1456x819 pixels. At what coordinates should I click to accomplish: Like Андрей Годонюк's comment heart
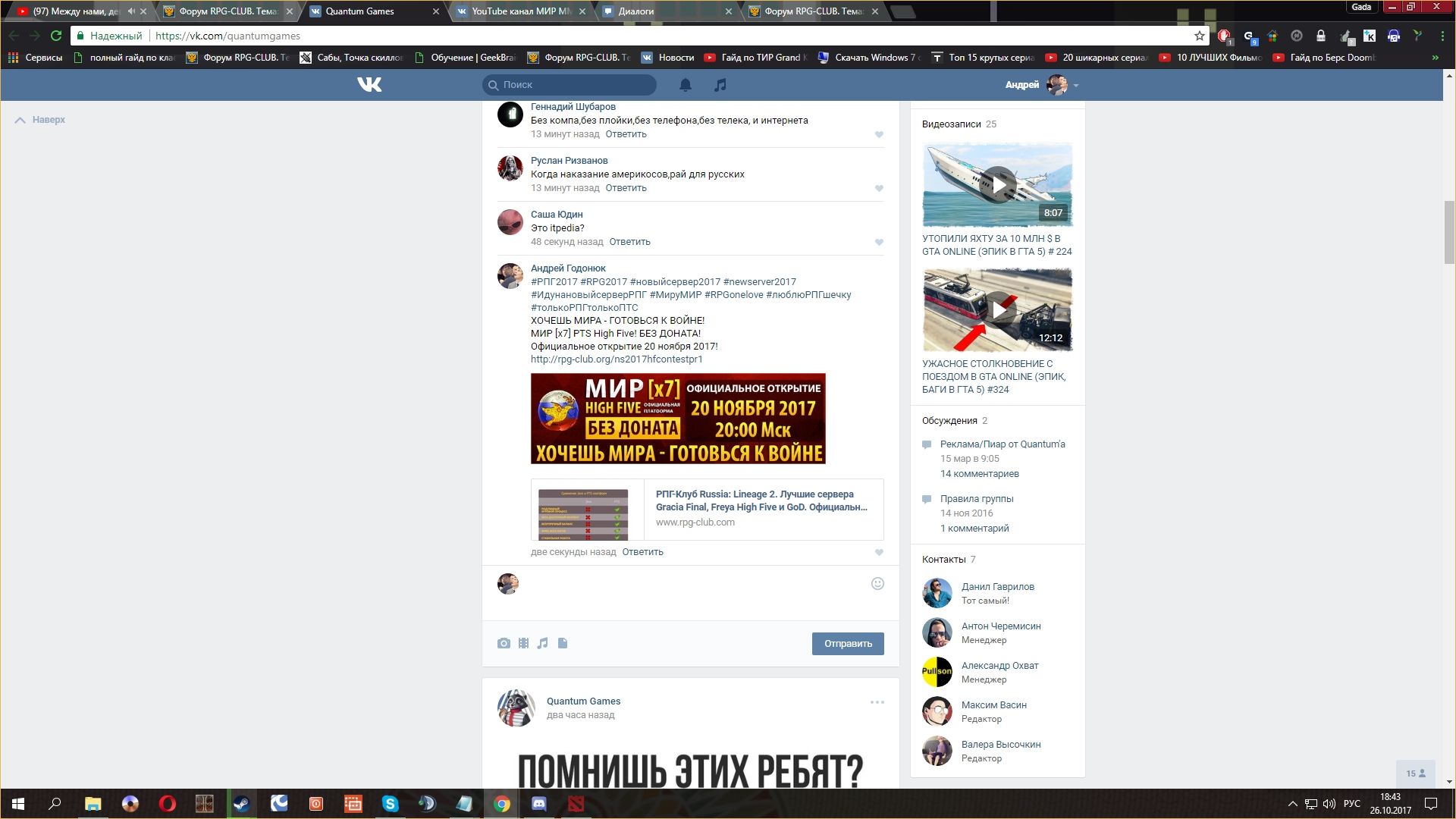pos(879,553)
